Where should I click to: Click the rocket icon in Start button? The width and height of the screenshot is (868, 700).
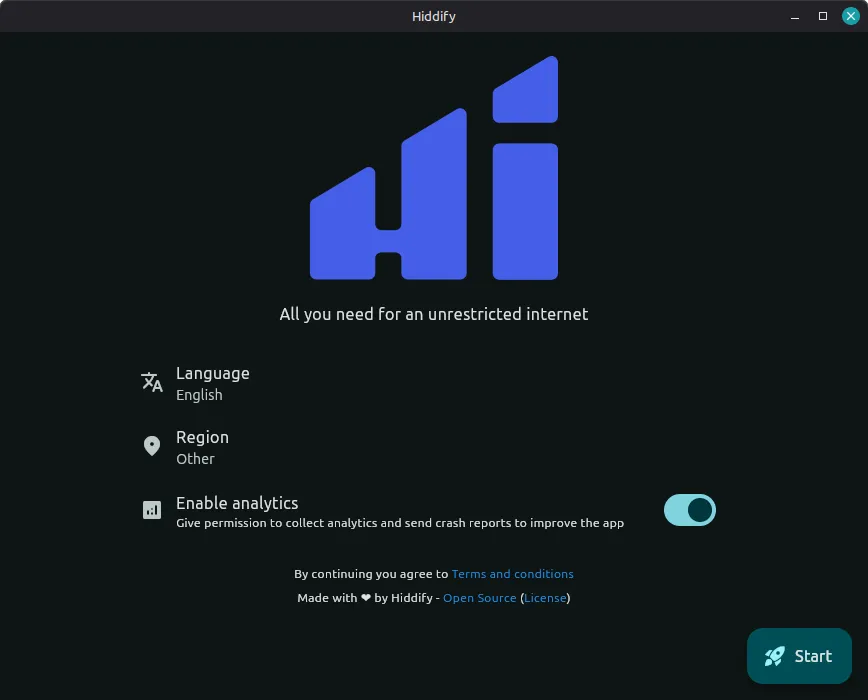pos(775,656)
